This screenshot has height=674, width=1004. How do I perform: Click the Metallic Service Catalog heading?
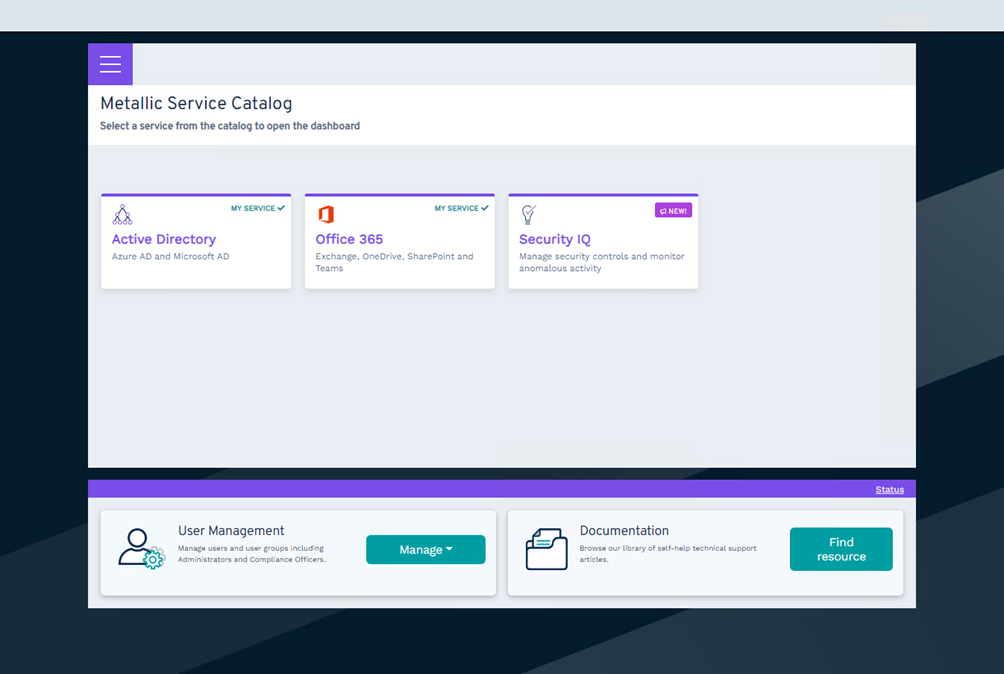click(196, 104)
